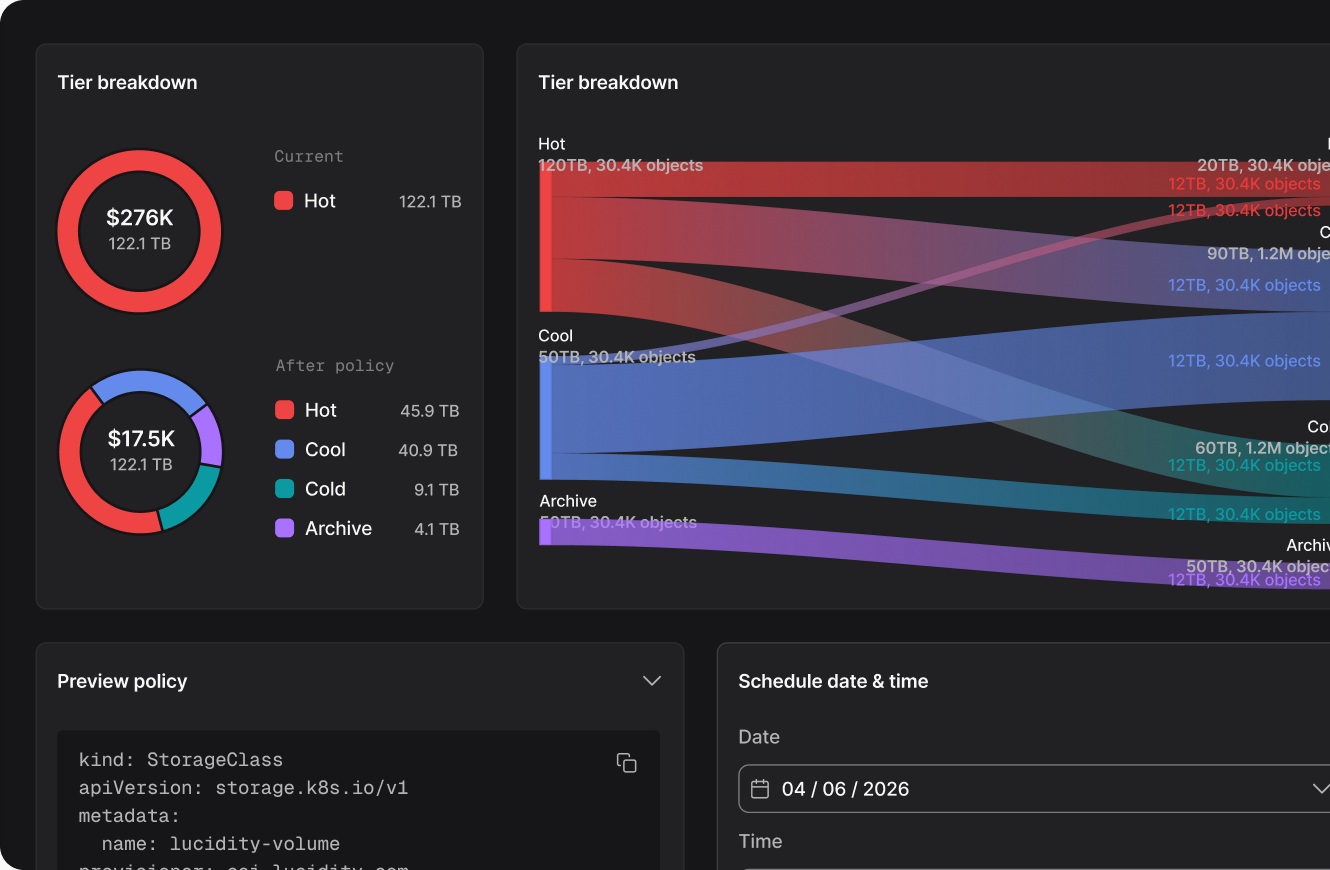Click '120TB, 30.4K objects' under Hot
1330x870 pixels.
tap(620, 165)
